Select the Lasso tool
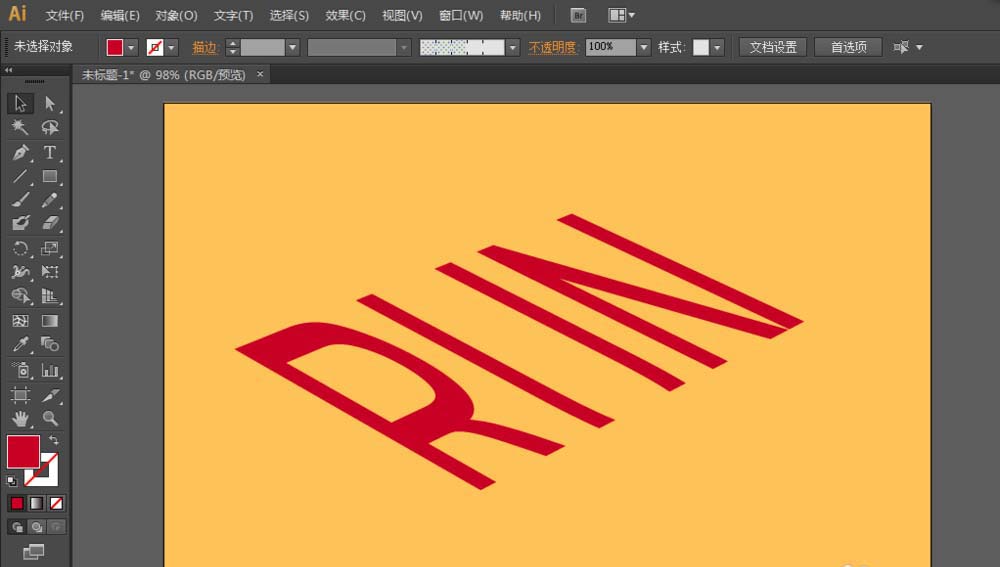Image resolution: width=1000 pixels, height=567 pixels. tap(50, 128)
